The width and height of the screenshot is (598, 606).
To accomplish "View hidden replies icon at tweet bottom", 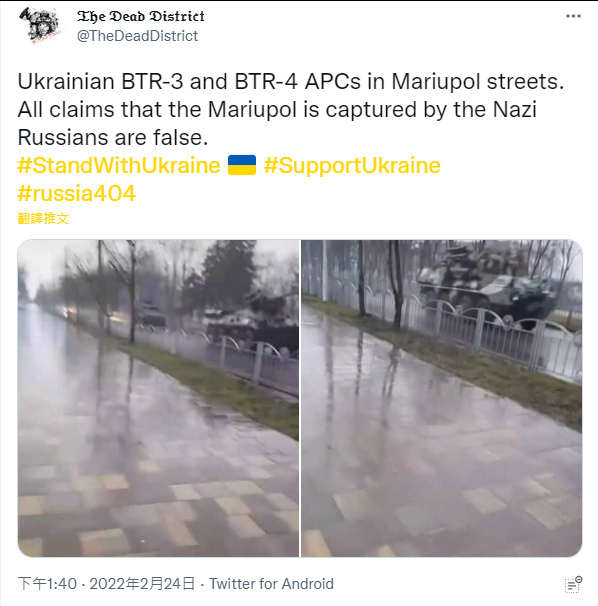I will point(573,584).
